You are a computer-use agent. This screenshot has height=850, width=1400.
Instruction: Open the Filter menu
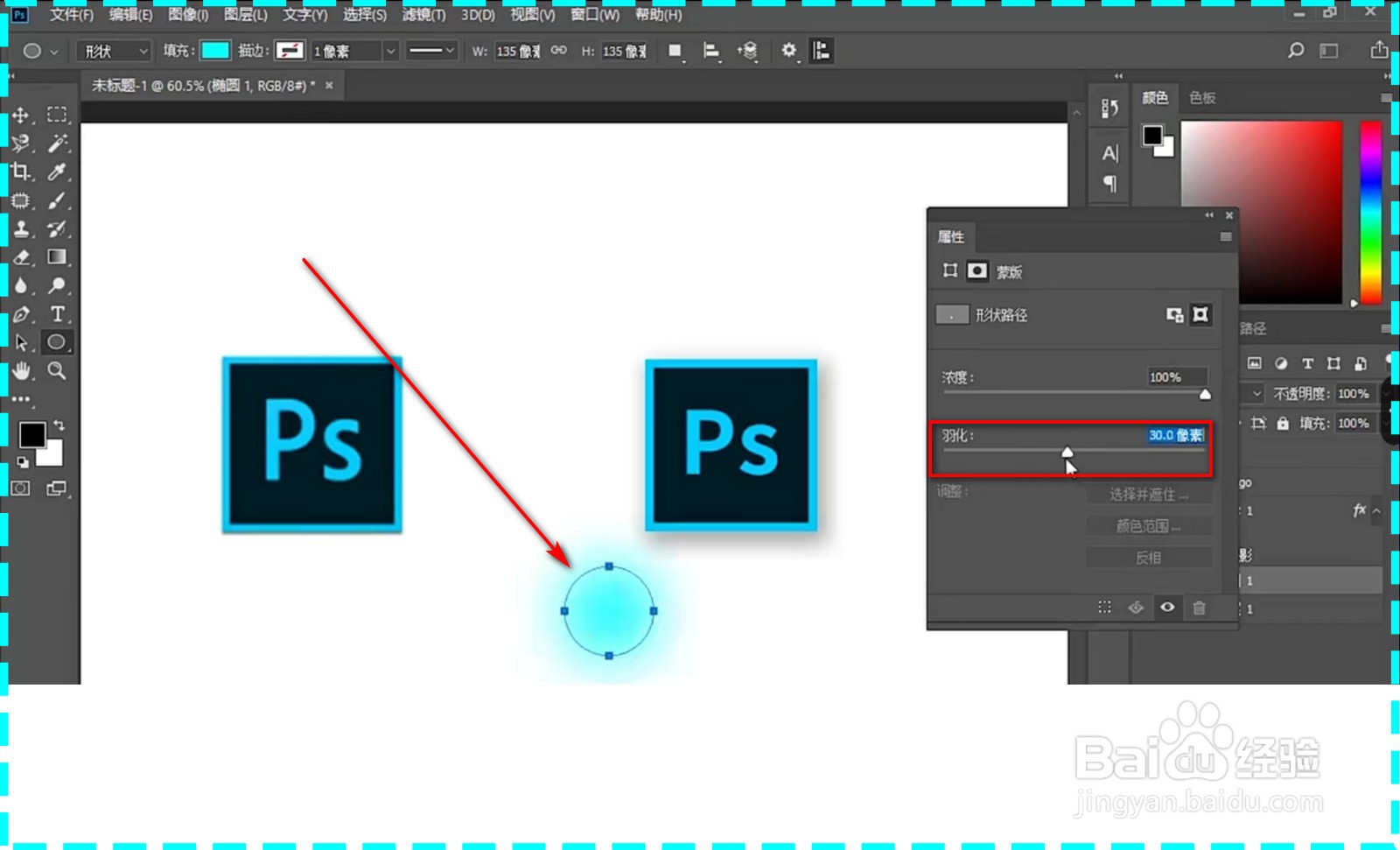423,15
